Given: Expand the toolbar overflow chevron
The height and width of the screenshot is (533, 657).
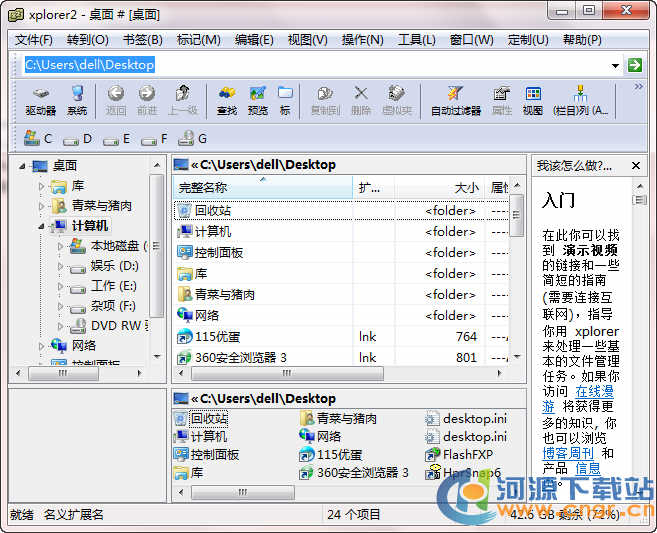Looking at the screenshot, I should click(x=639, y=86).
